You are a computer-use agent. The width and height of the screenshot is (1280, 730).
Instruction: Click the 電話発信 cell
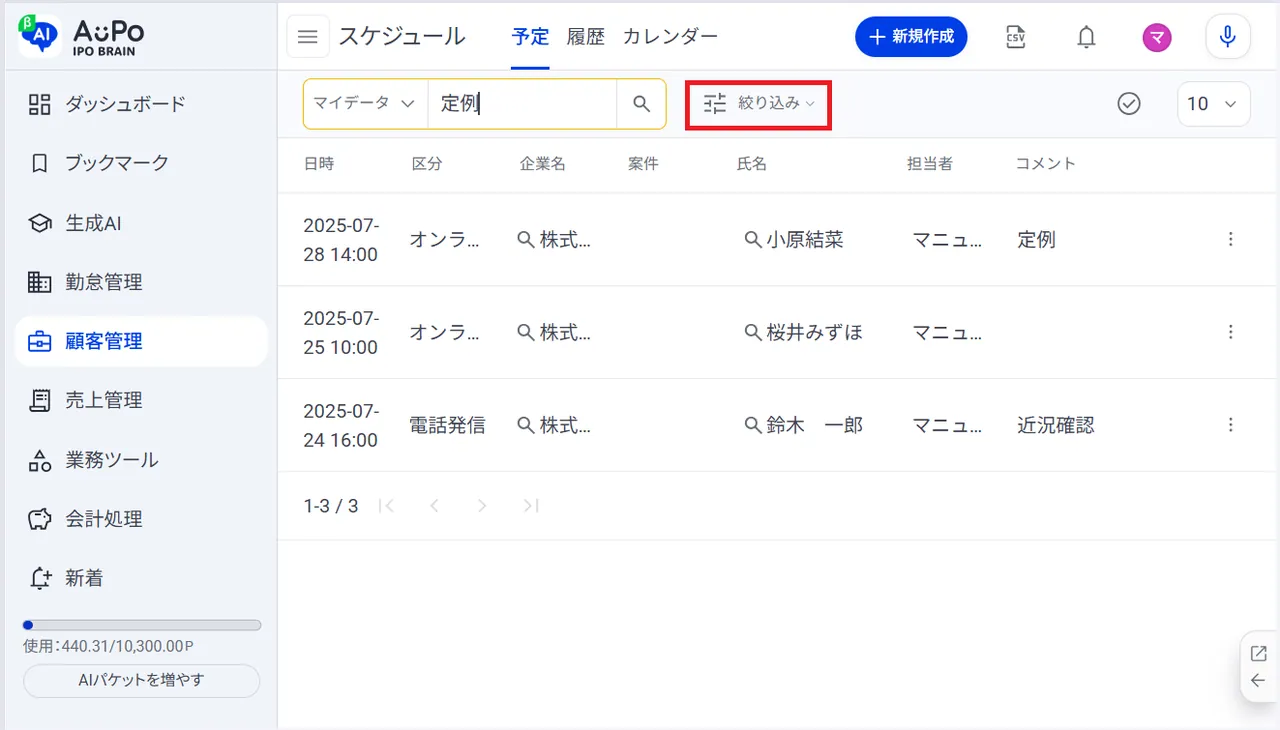[447, 425]
